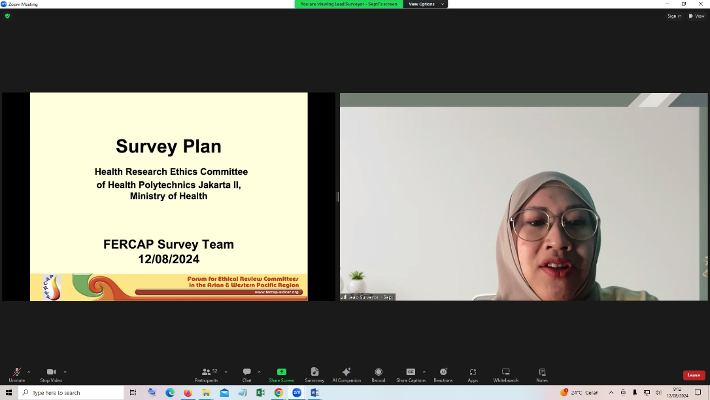Open the Participants panel
The image size is (710, 400).
208,372
